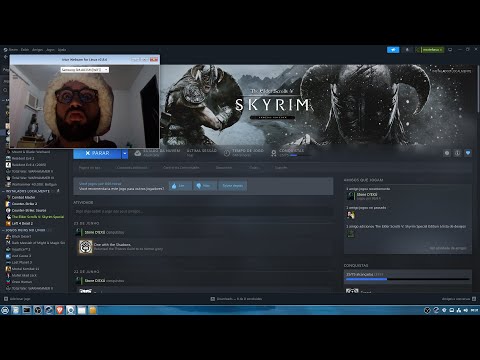Click the small achievements progress bar in header
The width and height of the screenshot is (480, 360).
click(301, 155)
